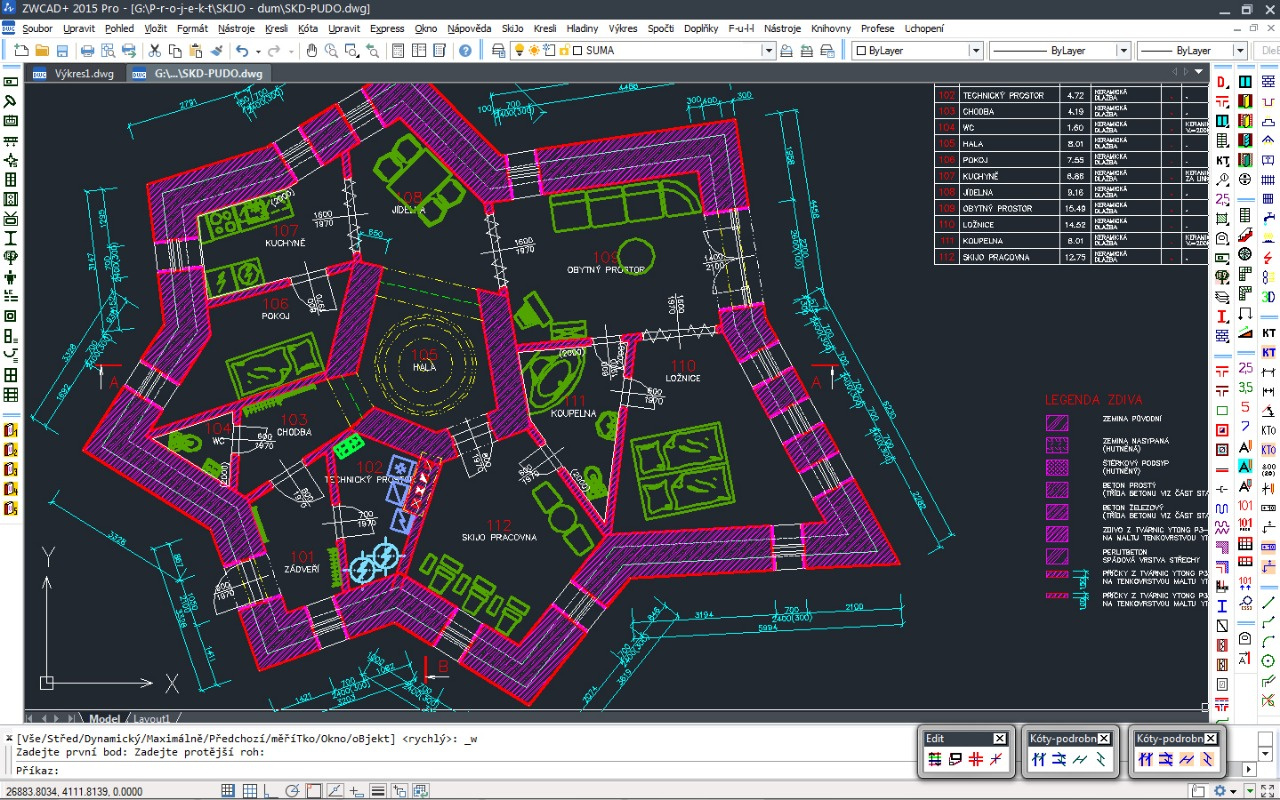Open the ByLayer color dropdown
The width and height of the screenshot is (1280, 800).
975,50
